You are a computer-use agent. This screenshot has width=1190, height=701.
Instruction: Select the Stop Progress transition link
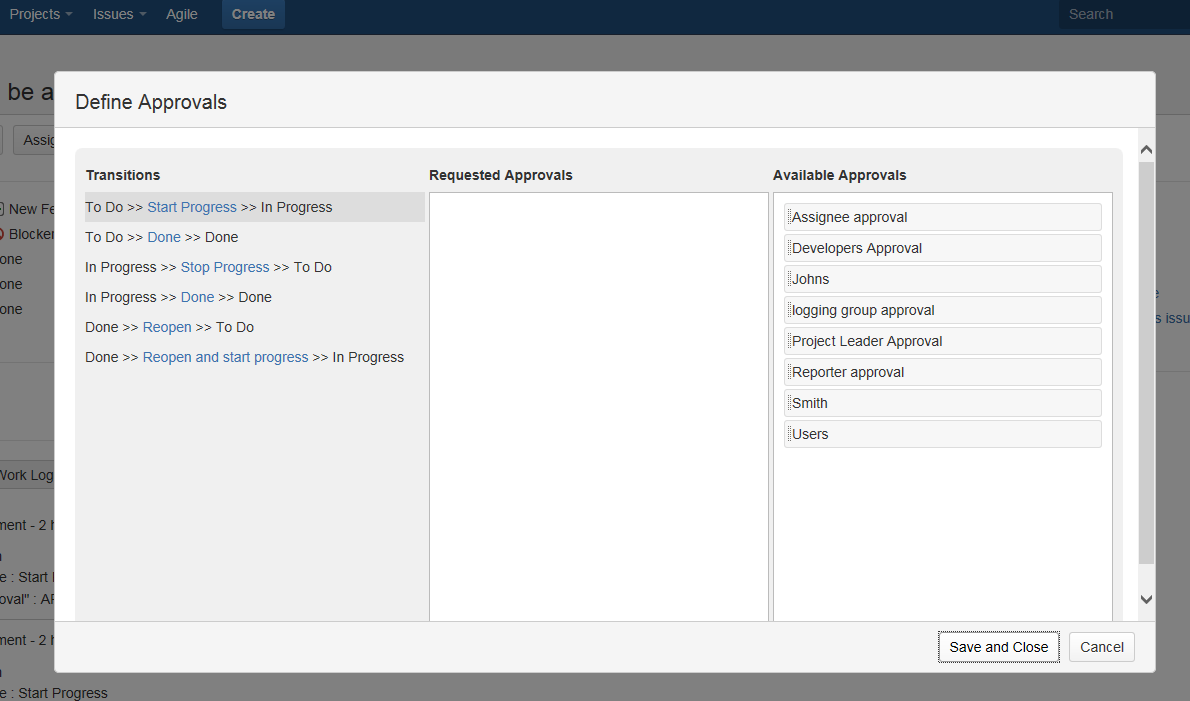(x=225, y=267)
